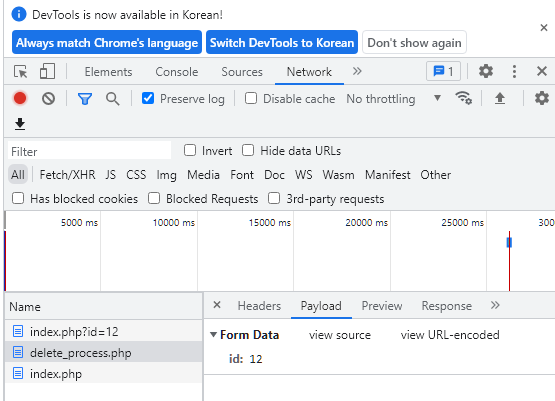Filter by Manifest requests
The image size is (555, 401).
point(388,175)
